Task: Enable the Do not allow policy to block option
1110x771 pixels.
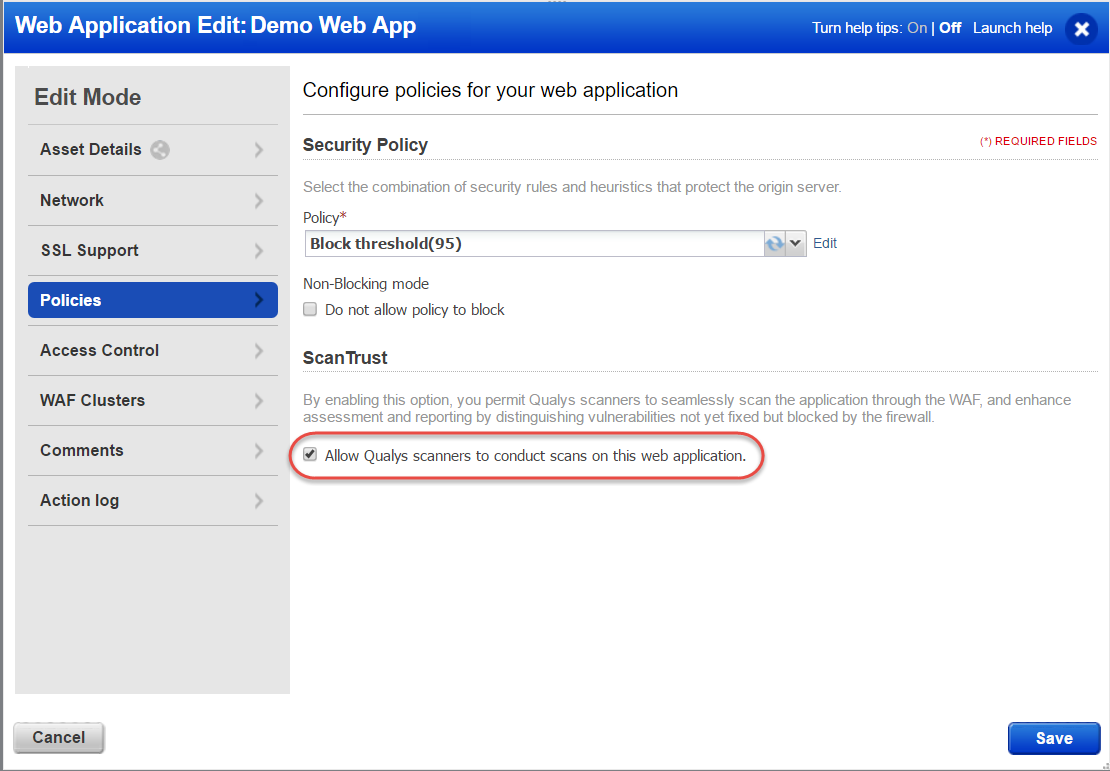Action: tap(310, 309)
